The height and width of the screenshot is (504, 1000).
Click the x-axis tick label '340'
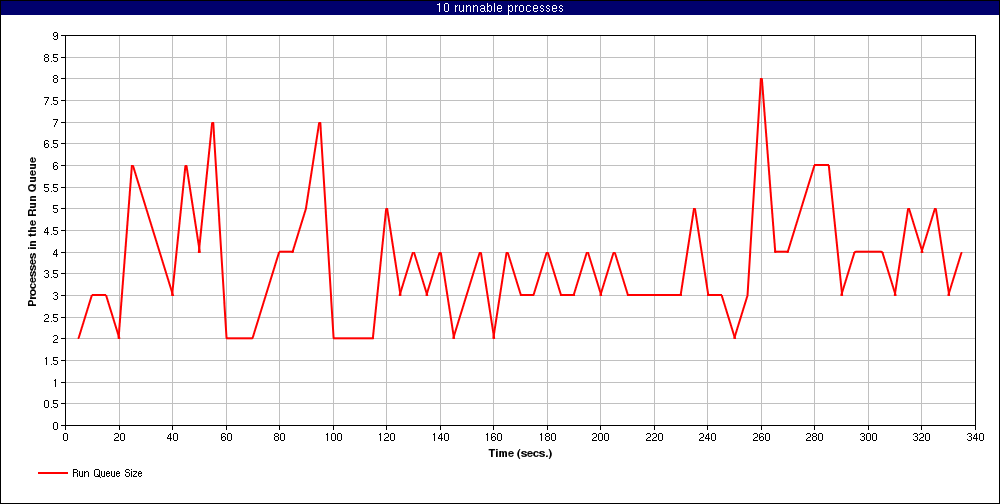click(975, 438)
